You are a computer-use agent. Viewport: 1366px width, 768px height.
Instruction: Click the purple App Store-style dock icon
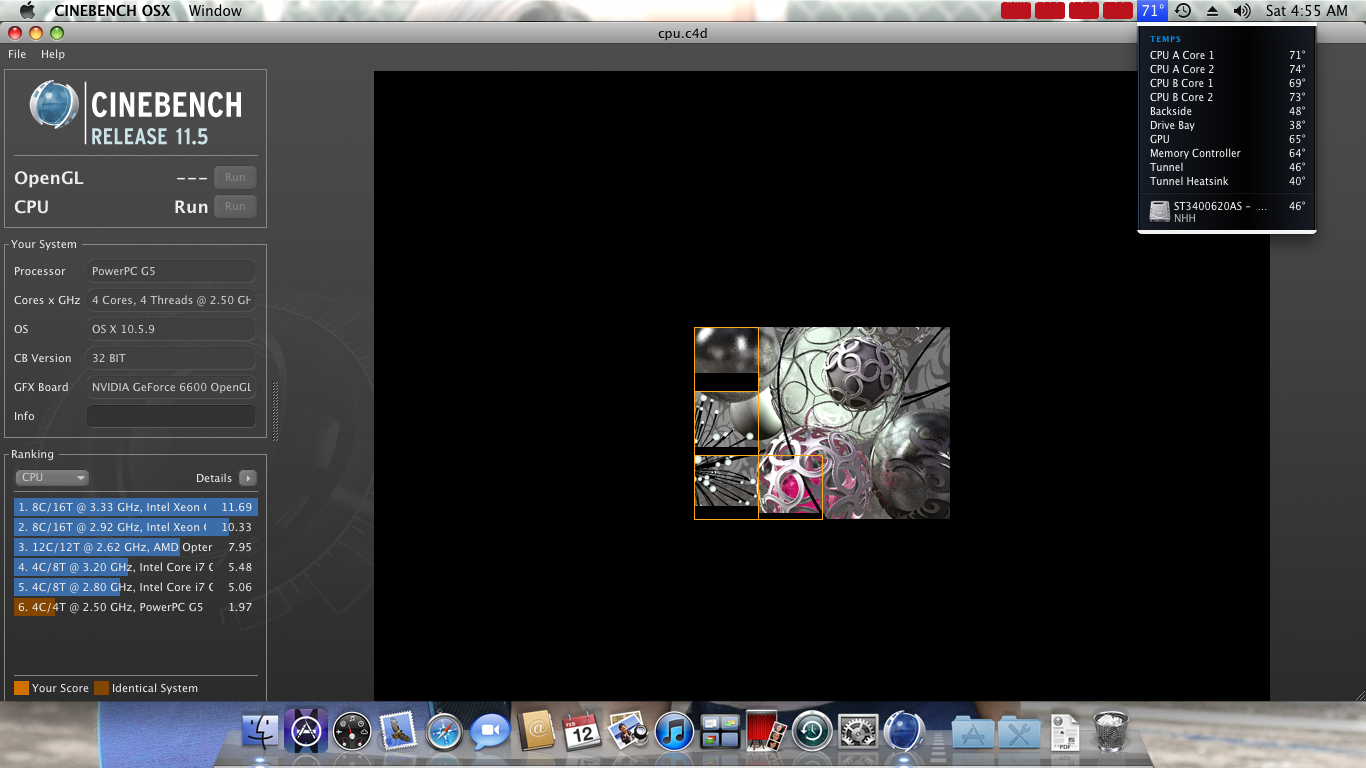click(306, 731)
